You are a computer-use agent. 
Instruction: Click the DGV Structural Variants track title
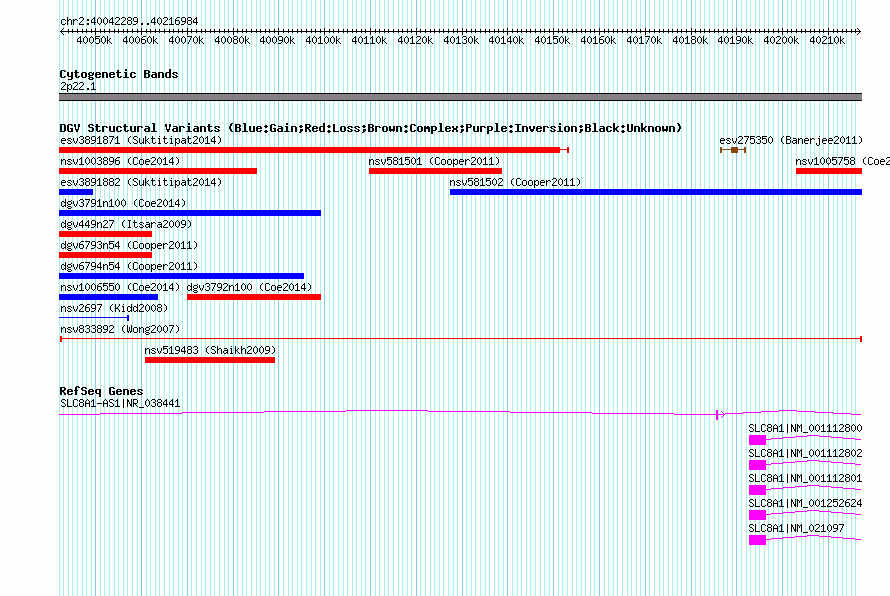tap(371, 128)
